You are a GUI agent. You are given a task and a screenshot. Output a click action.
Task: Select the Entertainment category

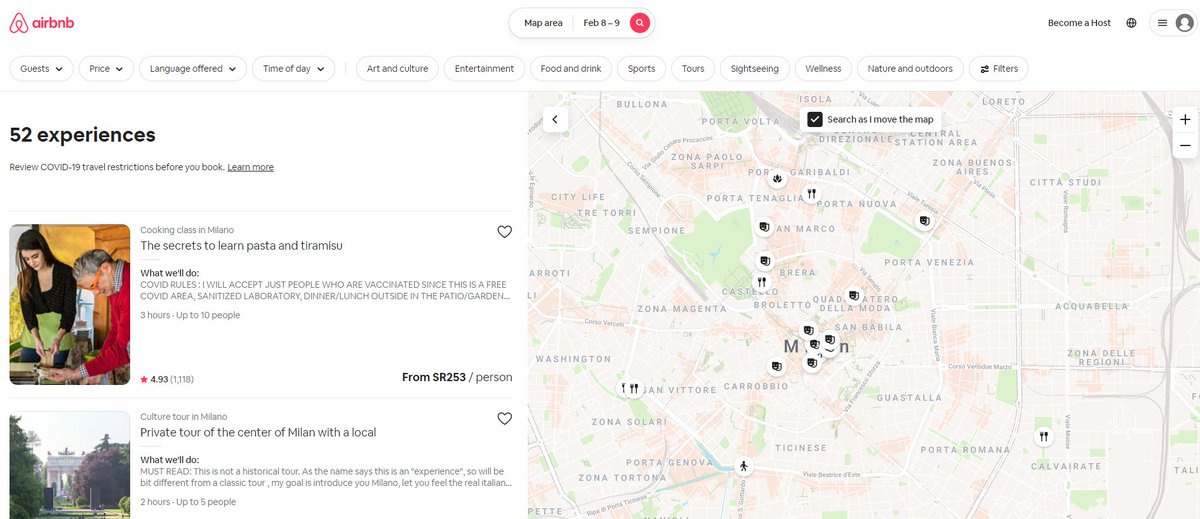coord(484,69)
